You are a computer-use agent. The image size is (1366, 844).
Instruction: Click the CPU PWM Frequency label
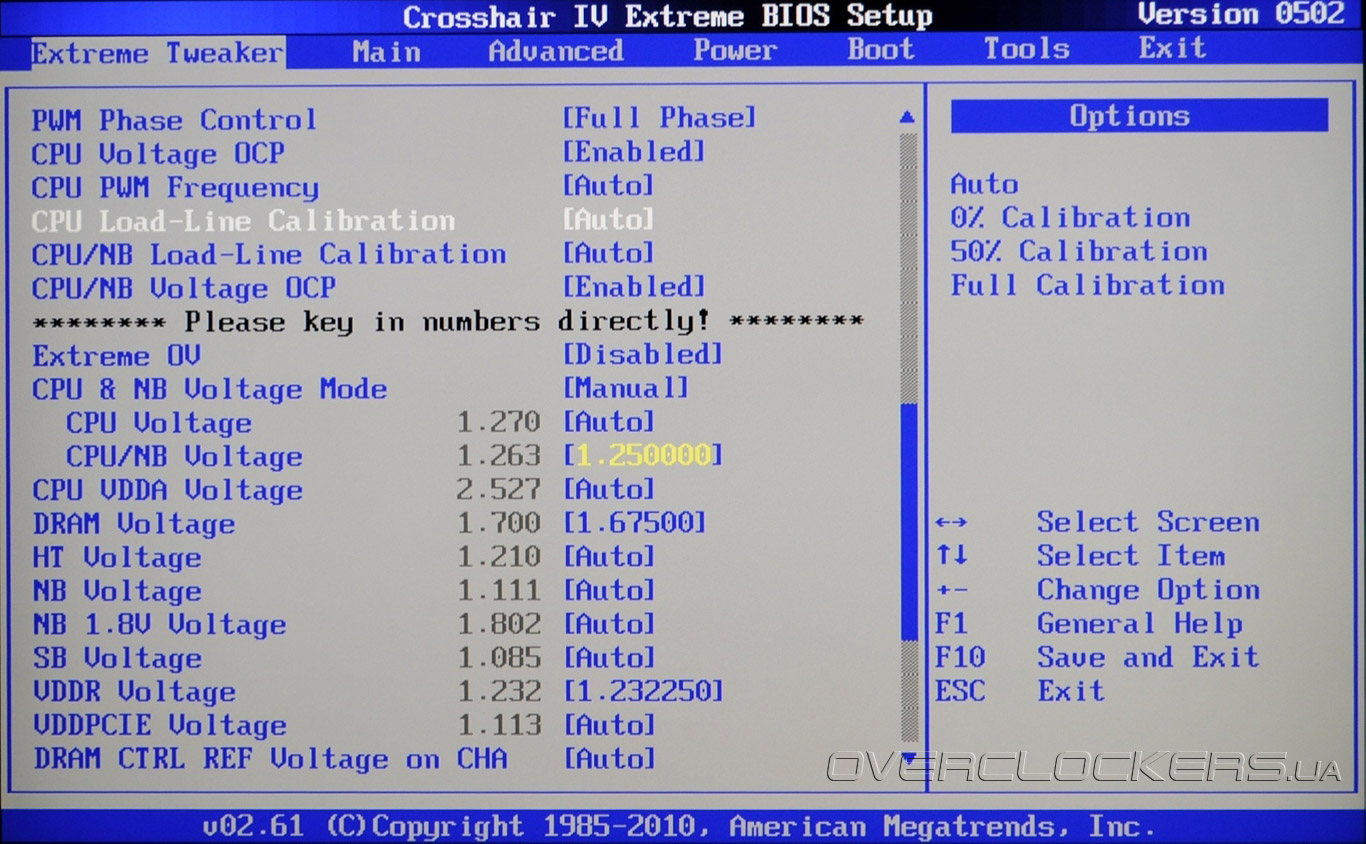point(175,187)
